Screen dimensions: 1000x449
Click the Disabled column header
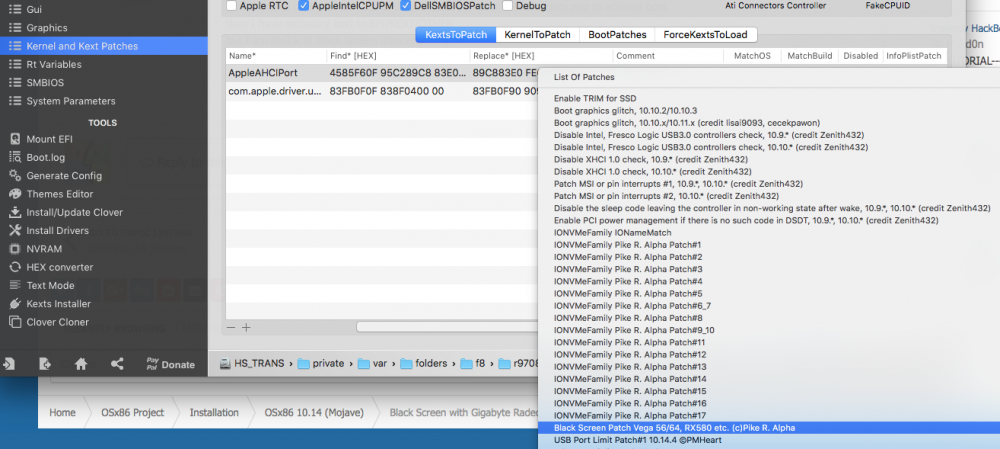tap(860, 55)
